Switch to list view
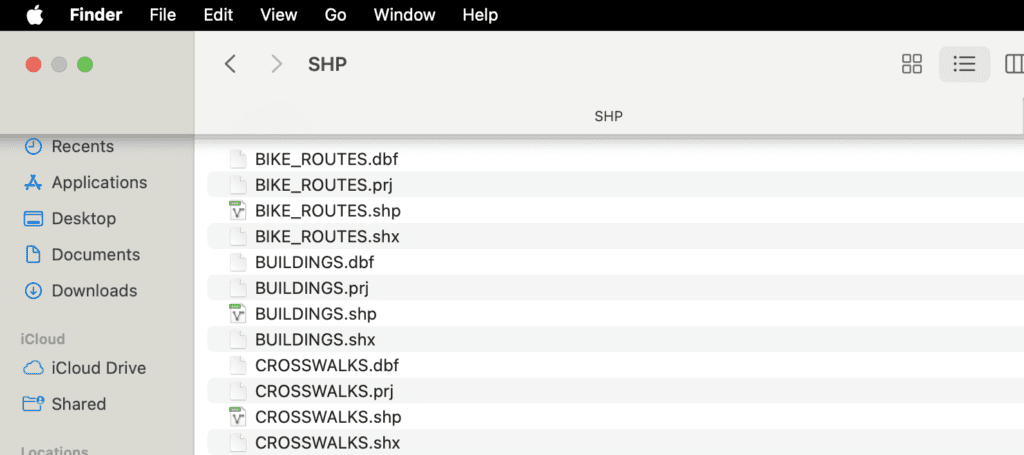Screen dimensions: 1024x455 coord(964,65)
